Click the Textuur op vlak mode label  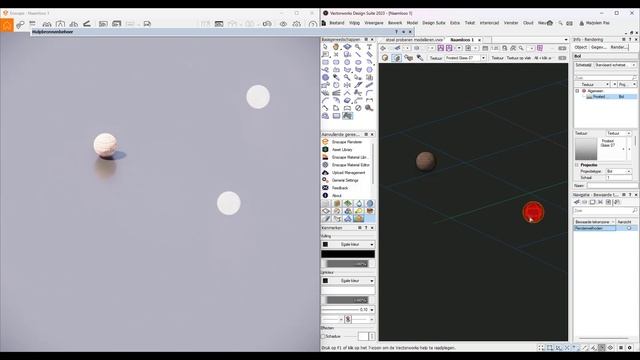point(518,58)
